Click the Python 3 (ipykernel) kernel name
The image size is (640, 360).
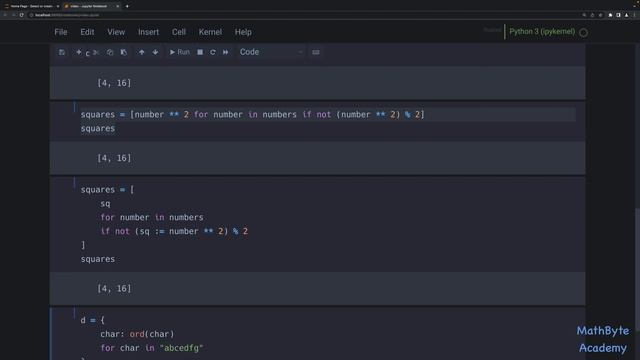point(542,32)
